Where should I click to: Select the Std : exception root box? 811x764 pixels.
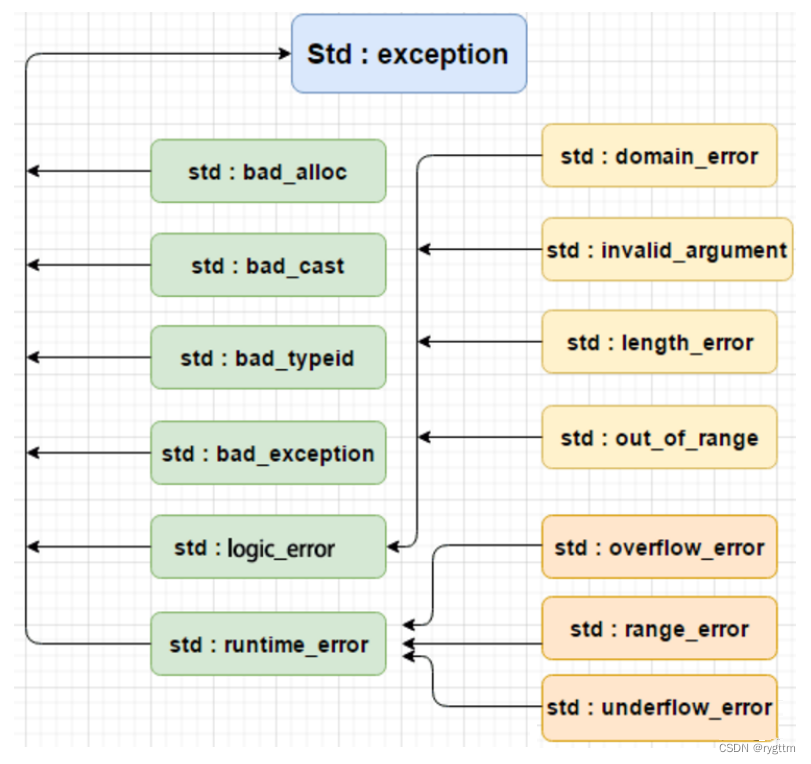pos(409,54)
